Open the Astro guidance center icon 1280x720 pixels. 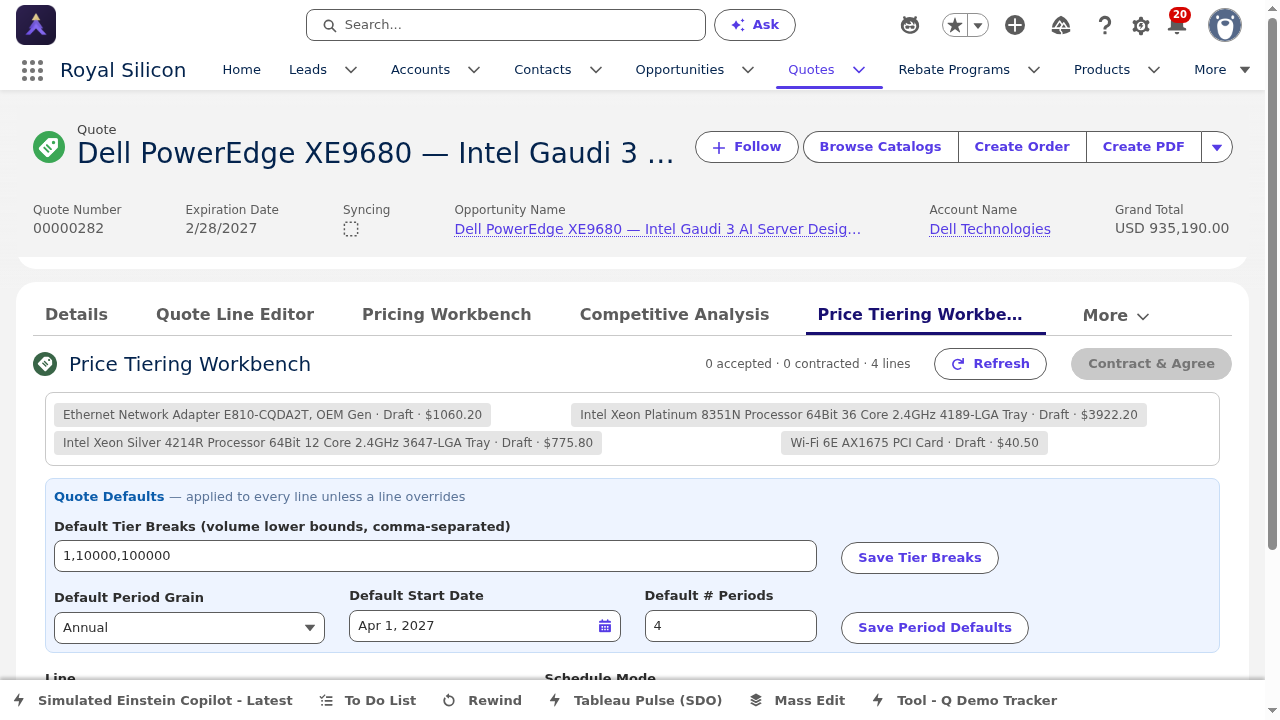(x=910, y=25)
